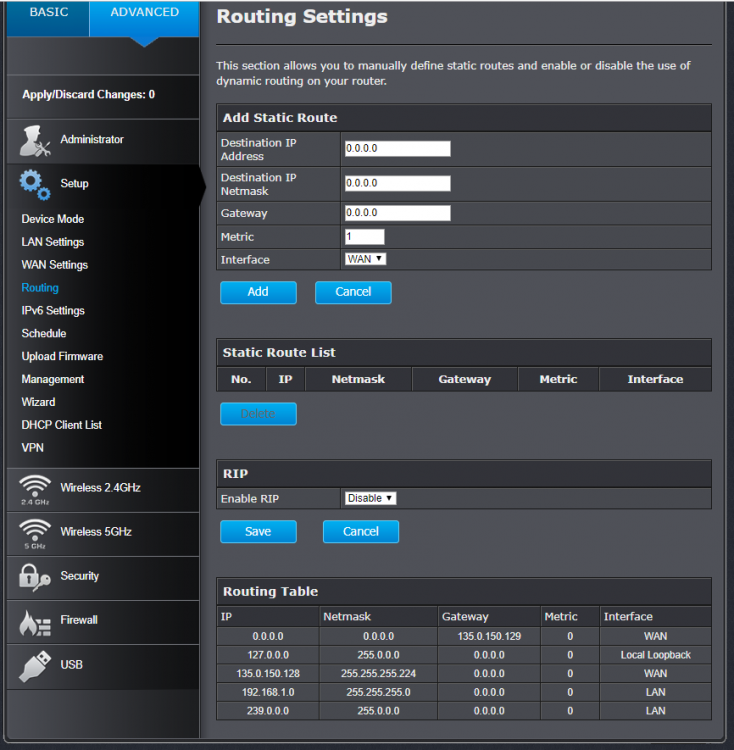Click the Gateway input field
734x750 pixels.
pyautogui.click(x=397, y=213)
